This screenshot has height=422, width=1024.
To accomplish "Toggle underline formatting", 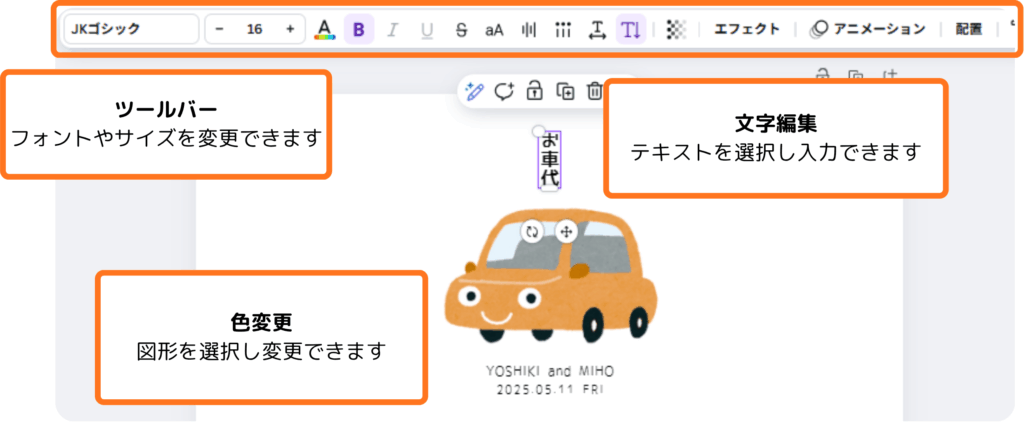I will (427, 29).
